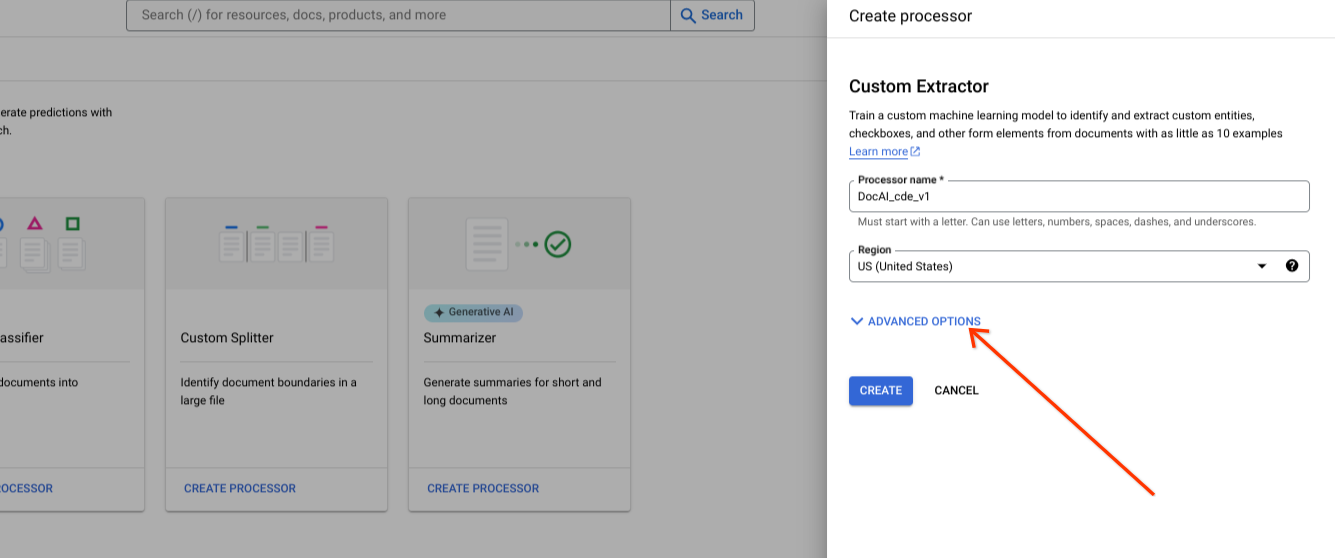Focus the Processor name text field
Screen dimensions: 1335x558
pos(1078,196)
